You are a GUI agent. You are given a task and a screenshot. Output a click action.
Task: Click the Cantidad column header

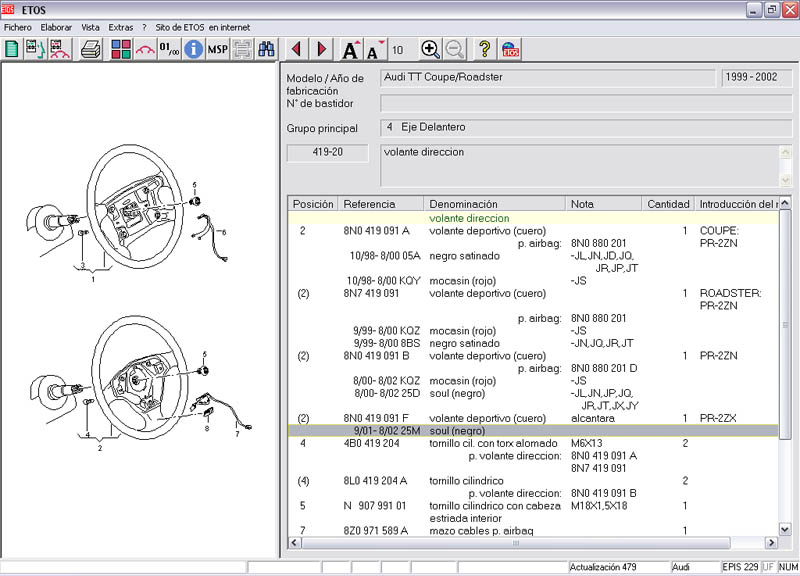[x=668, y=204]
